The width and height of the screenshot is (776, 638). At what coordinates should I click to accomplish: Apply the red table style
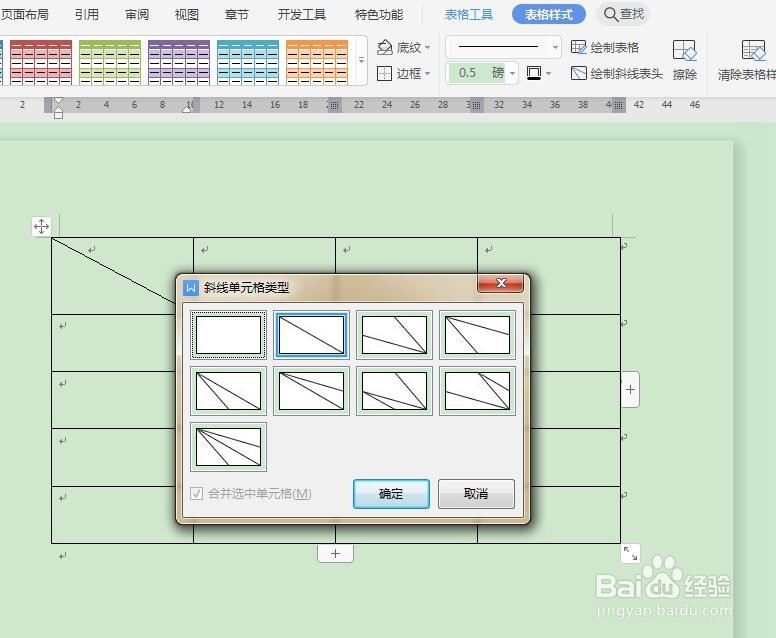41,62
